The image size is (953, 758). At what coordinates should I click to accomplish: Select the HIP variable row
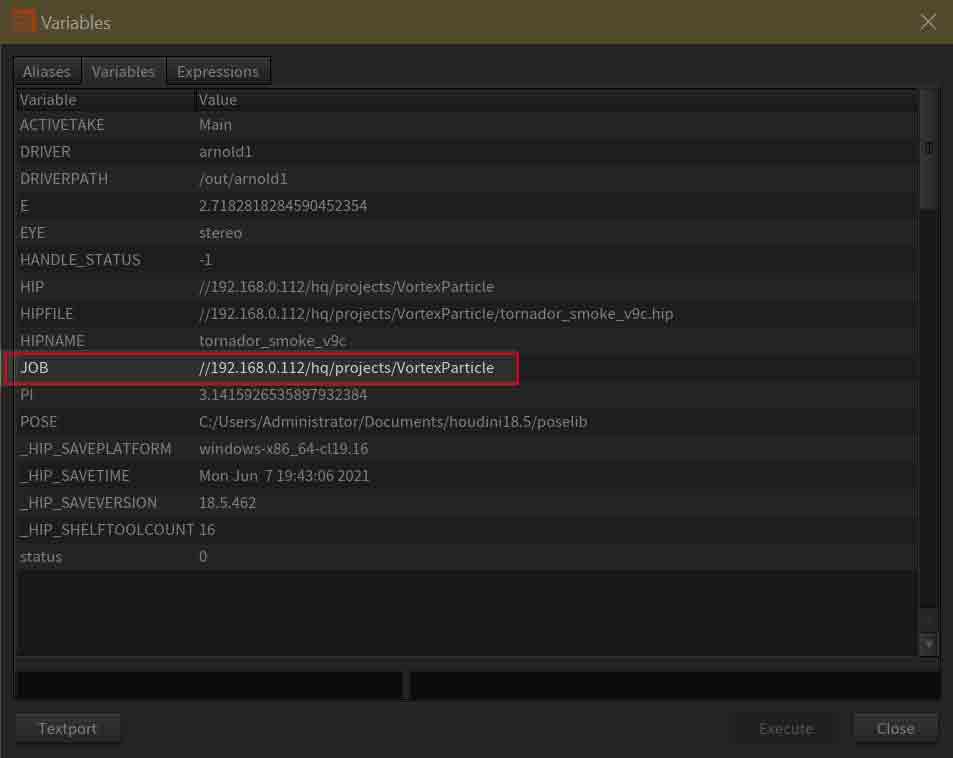pos(262,287)
